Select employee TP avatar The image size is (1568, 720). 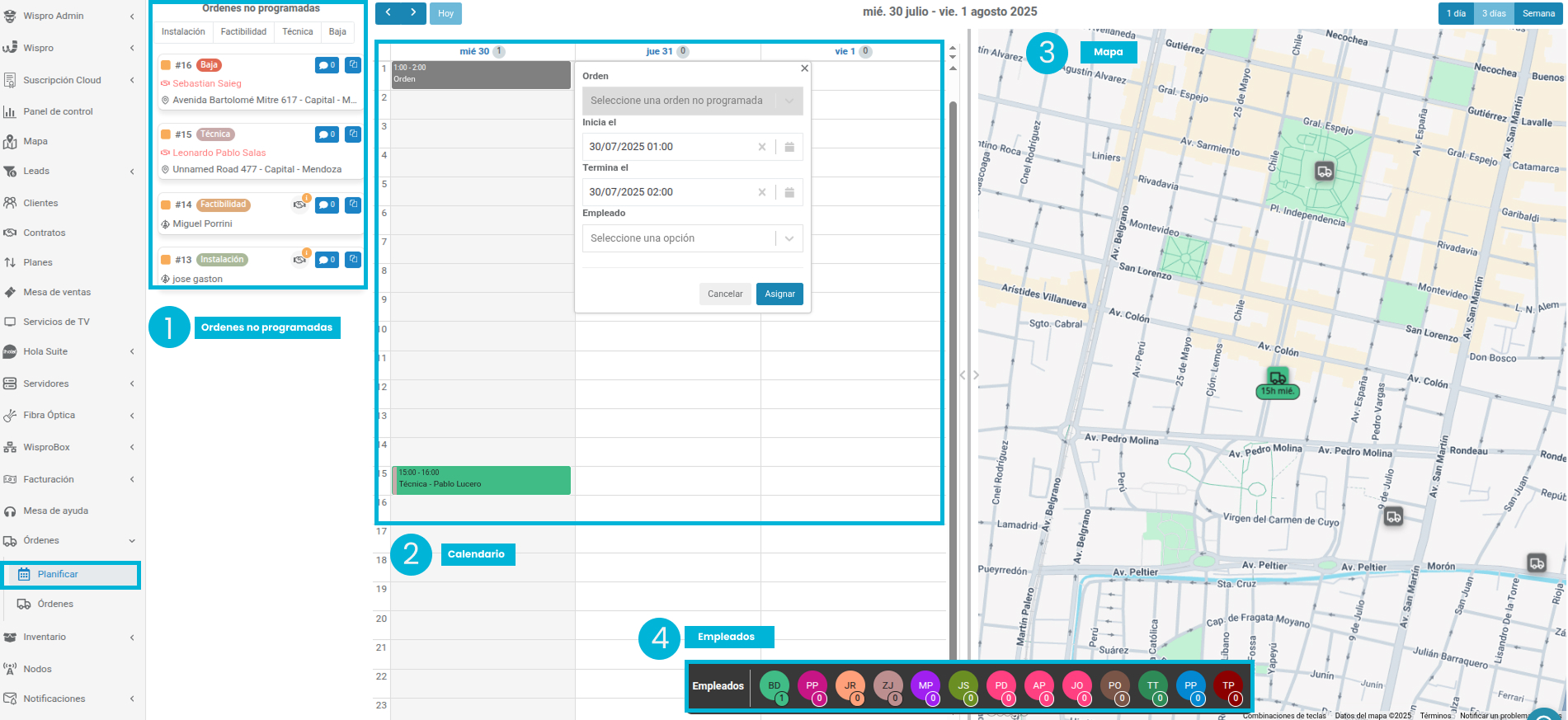(1228, 686)
